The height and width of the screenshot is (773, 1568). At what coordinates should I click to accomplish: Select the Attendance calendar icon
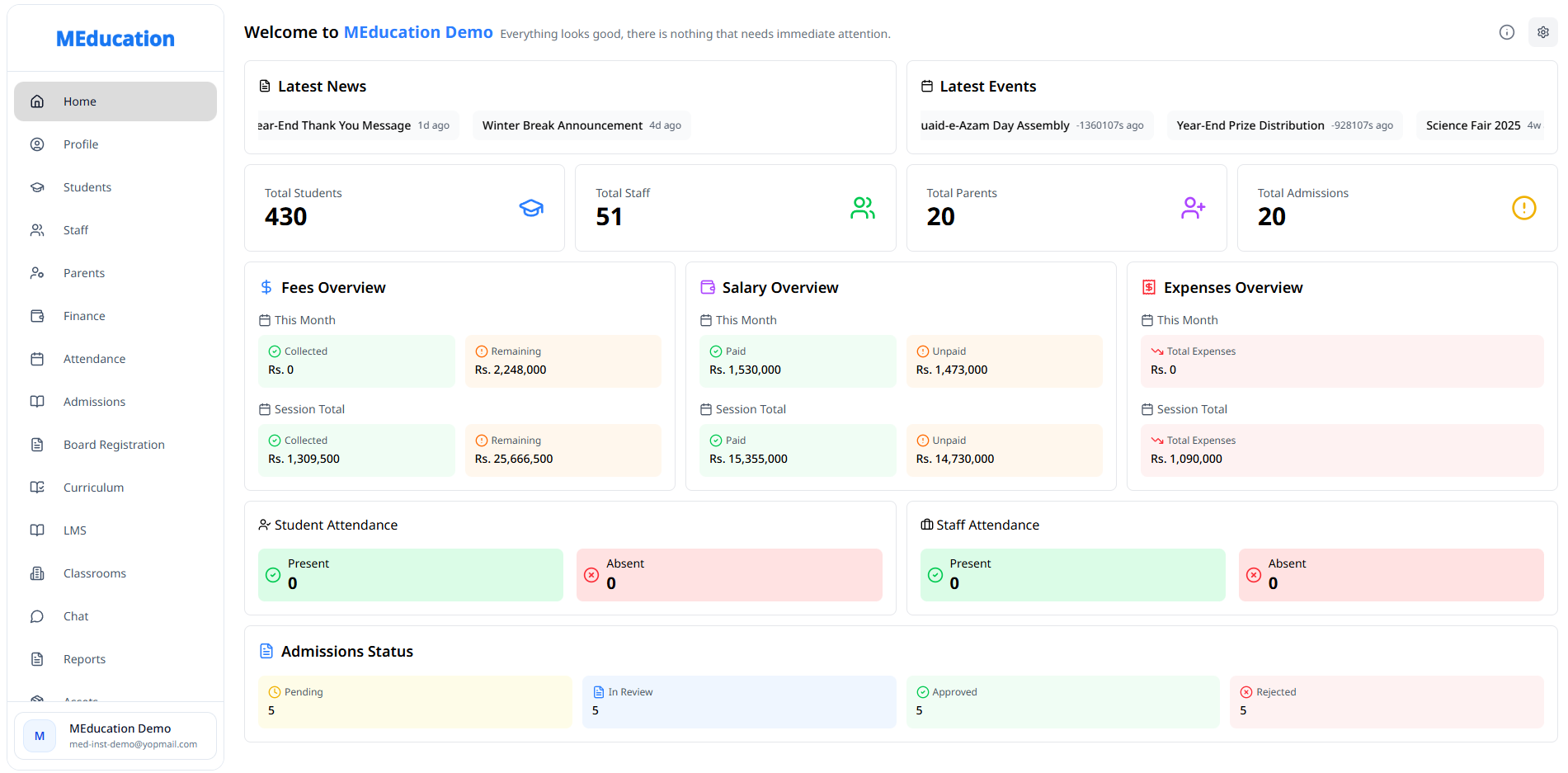point(37,358)
